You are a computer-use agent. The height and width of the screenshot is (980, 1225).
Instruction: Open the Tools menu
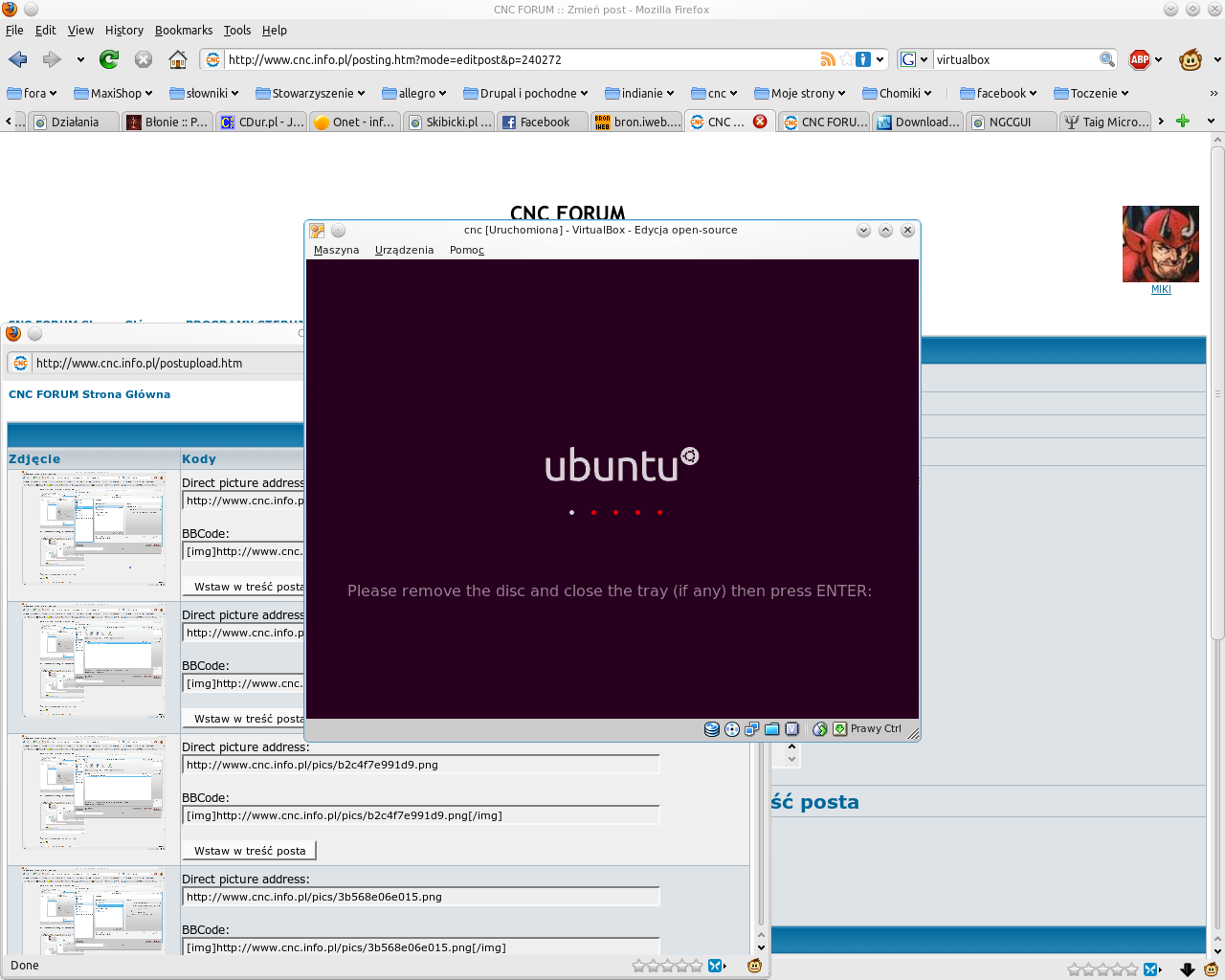[237, 31]
